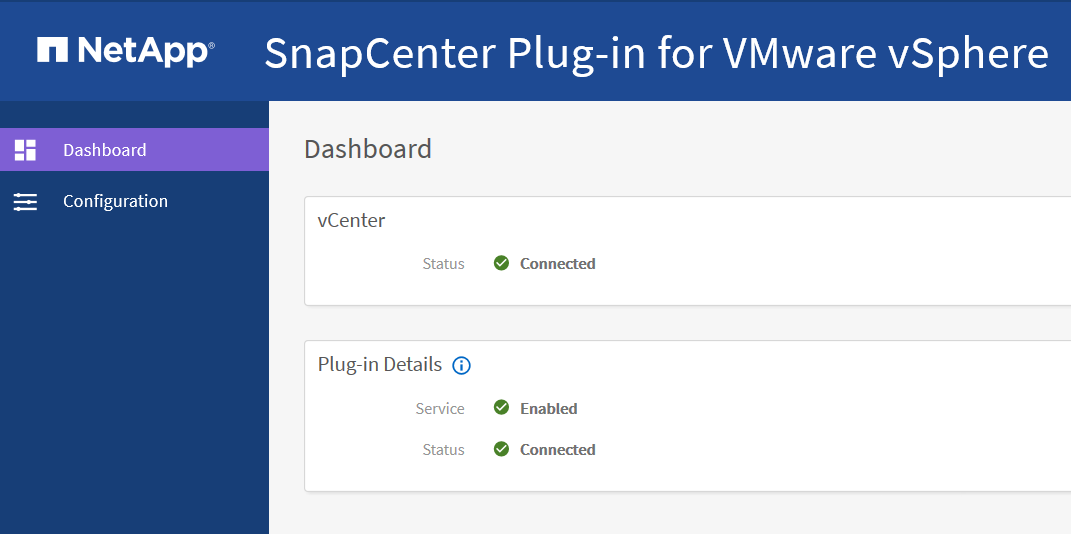
Task: Click the vCenter Connected green check icon
Action: 502,263
